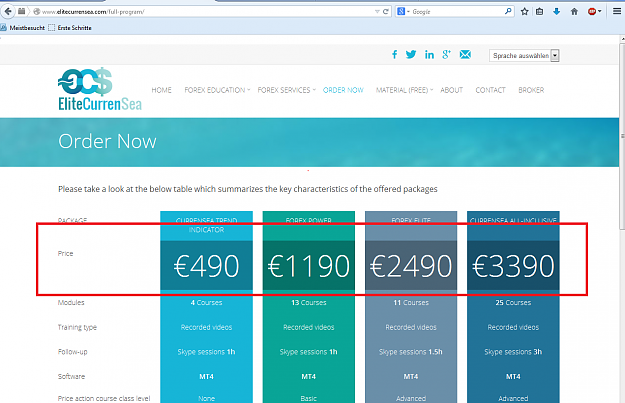Click the search magnifier icon
This screenshot has height=403, width=625.
tap(508, 11)
